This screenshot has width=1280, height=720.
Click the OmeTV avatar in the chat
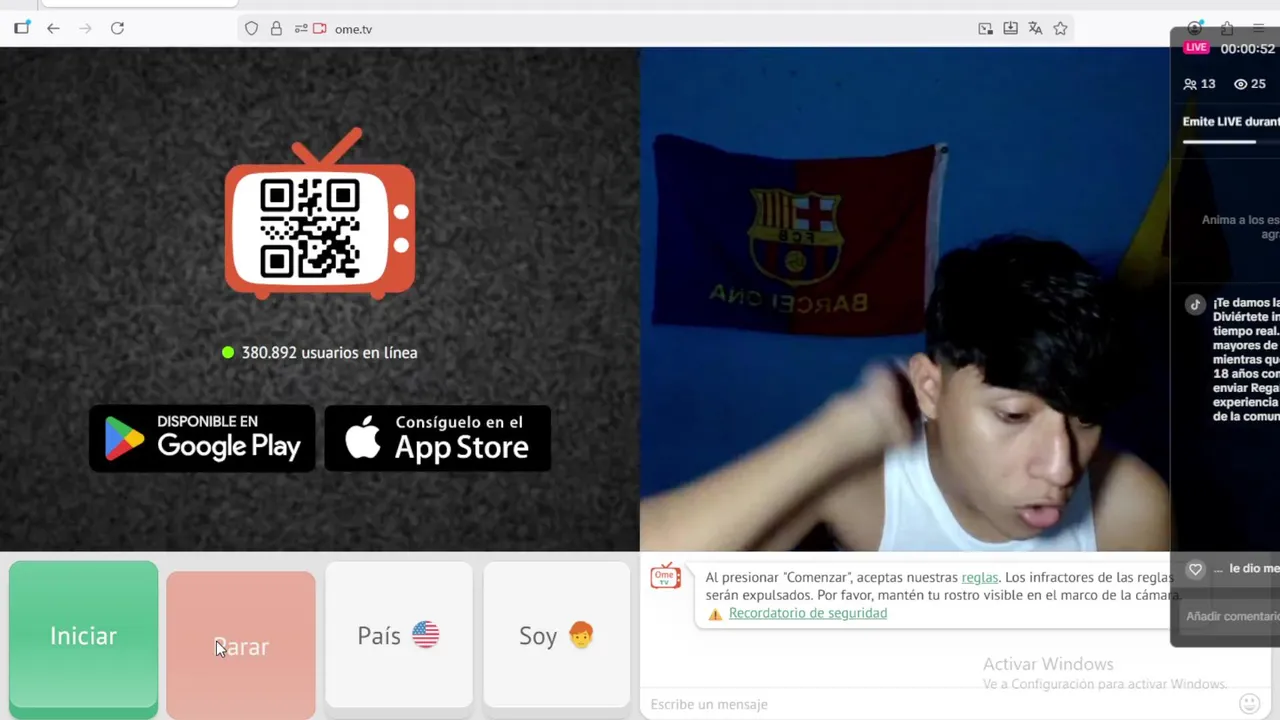point(665,576)
